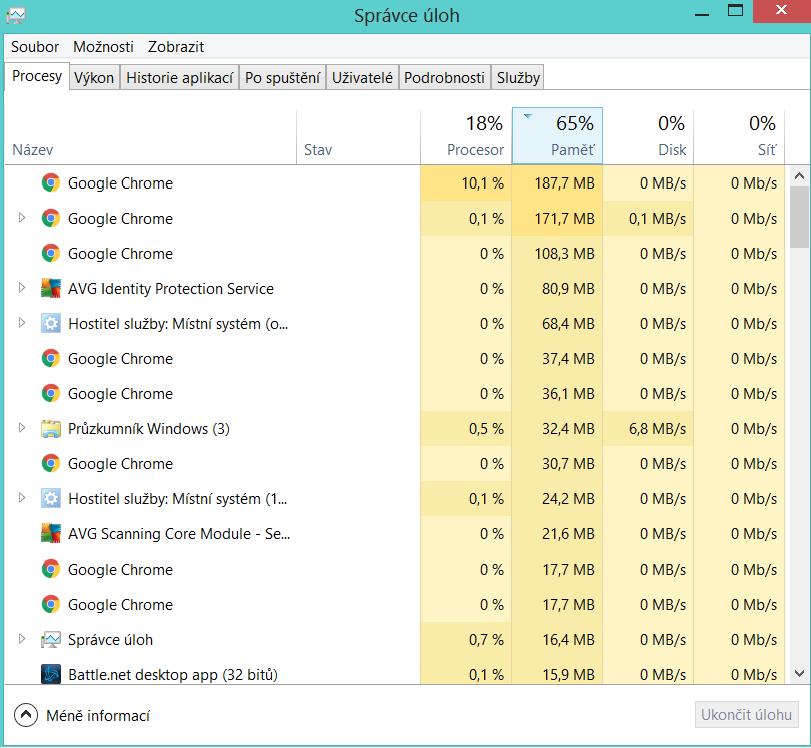Click the Průzkumník Windows folder icon
Viewport: 811px width, 748px height.
(x=51, y=429)
